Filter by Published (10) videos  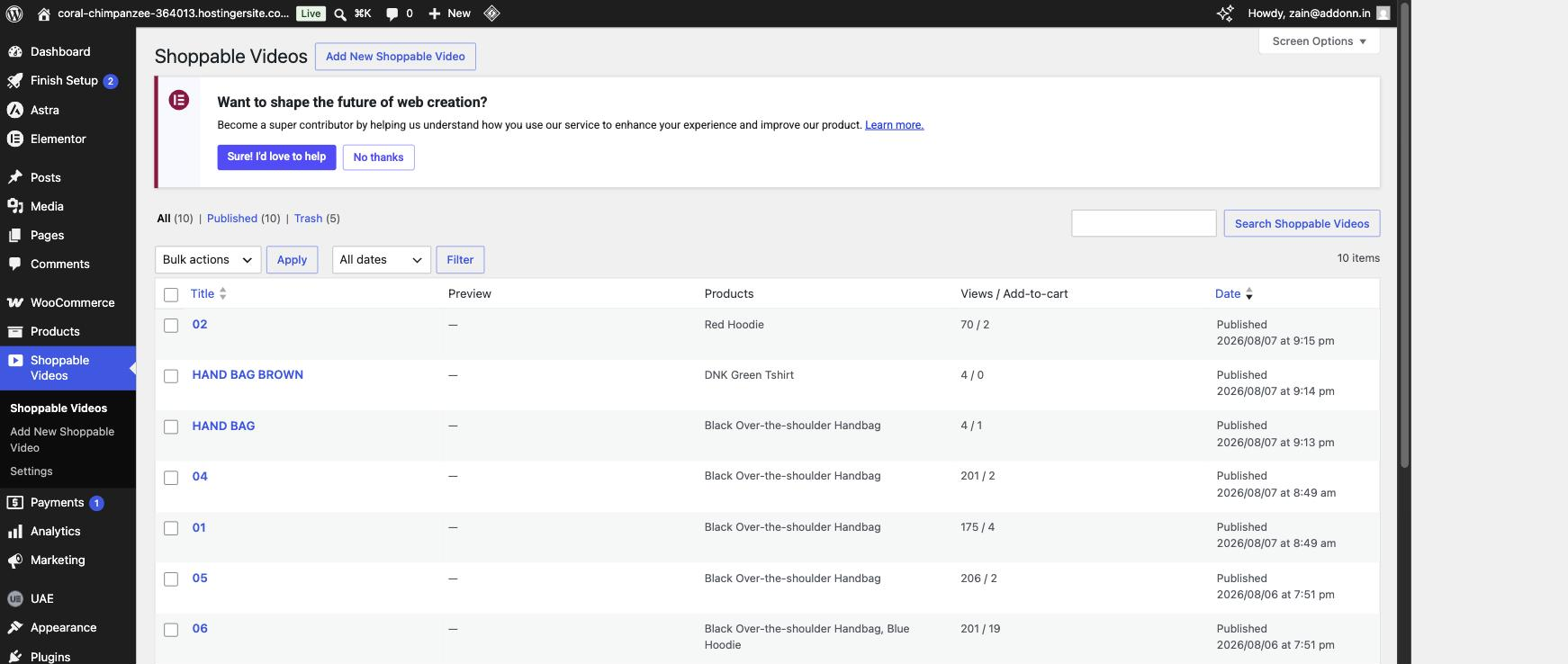243,218
